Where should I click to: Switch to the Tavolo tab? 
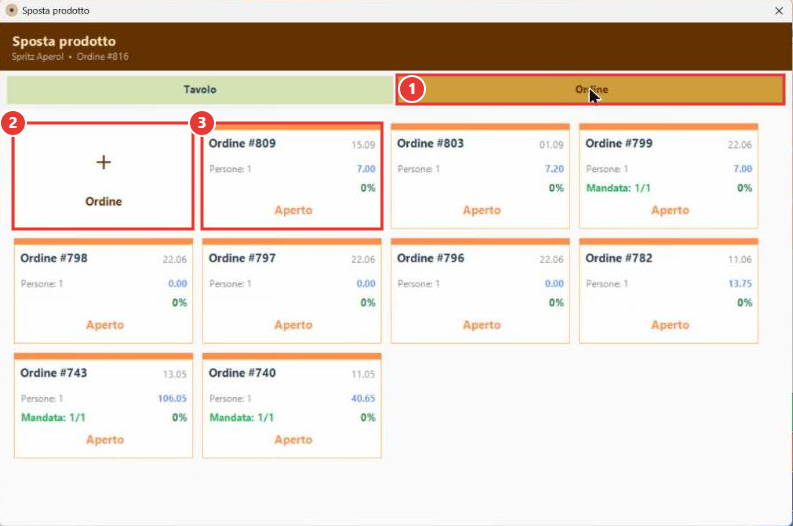pyautogui.click(x=200, y=90)
